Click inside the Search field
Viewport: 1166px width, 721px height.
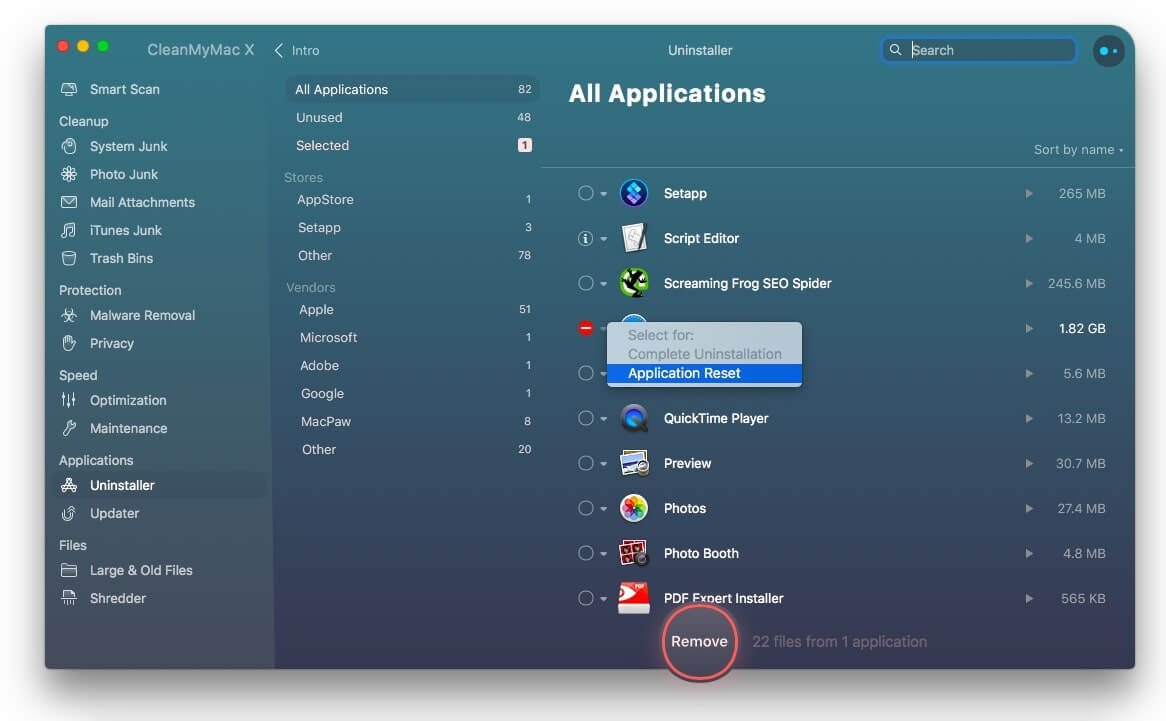(x=978, y=49)
